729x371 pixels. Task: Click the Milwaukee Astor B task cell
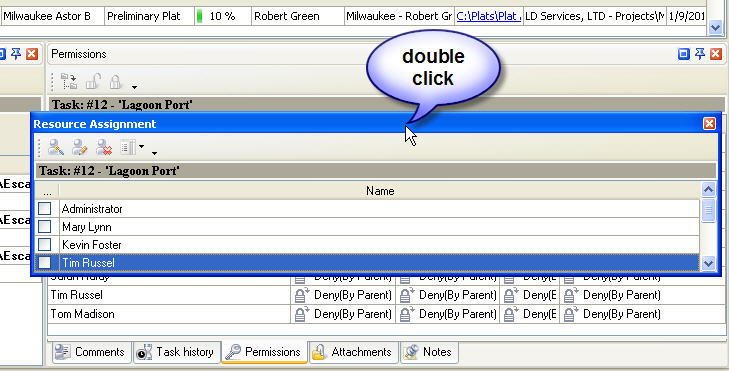52,16
